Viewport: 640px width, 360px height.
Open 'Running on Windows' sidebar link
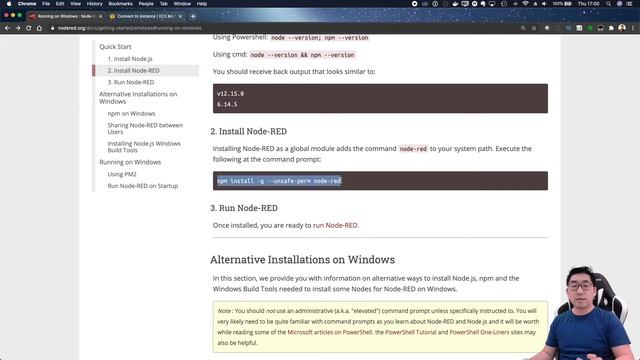(130, 162)
